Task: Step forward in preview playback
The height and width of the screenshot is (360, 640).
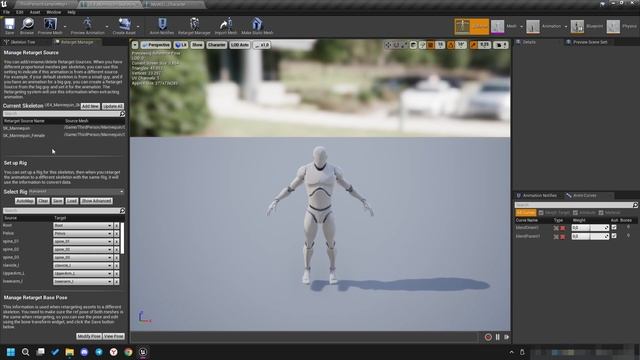Action: point(507,337)
